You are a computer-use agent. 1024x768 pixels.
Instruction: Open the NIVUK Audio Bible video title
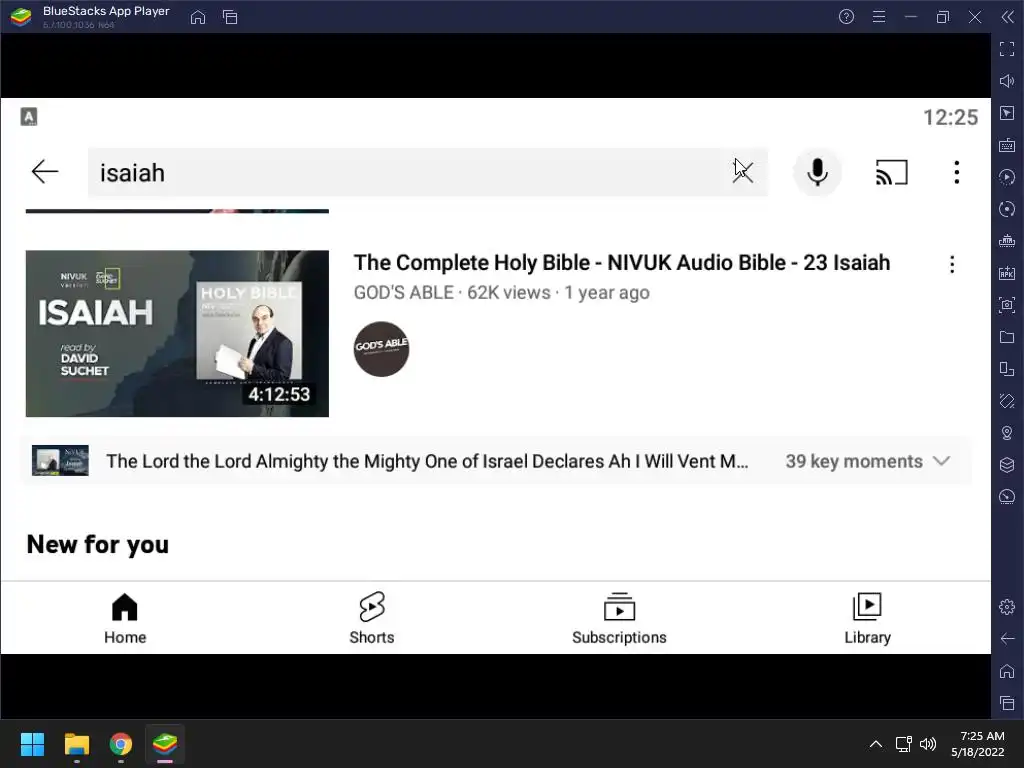[x=622, y=263]
